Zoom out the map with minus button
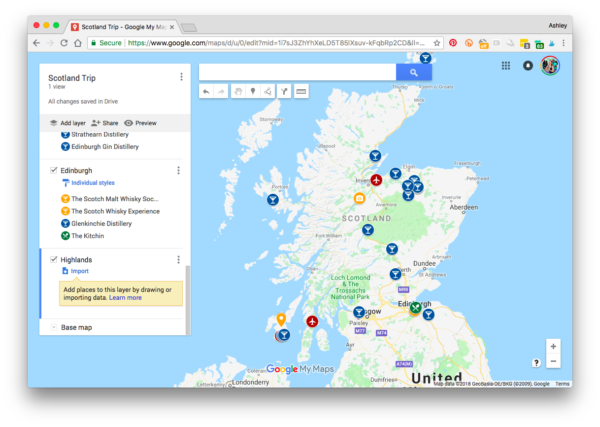This screenshot has height=427, width=600. [x=553, y=361]
